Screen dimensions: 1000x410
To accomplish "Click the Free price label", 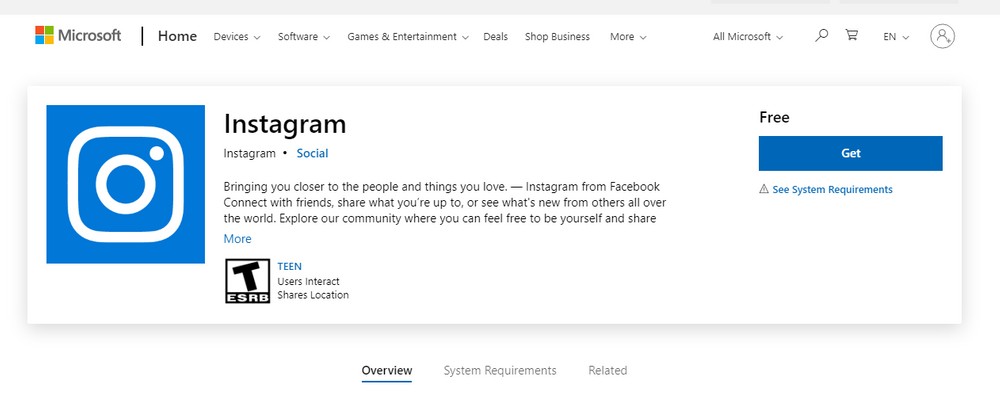I will pos(774,117).
